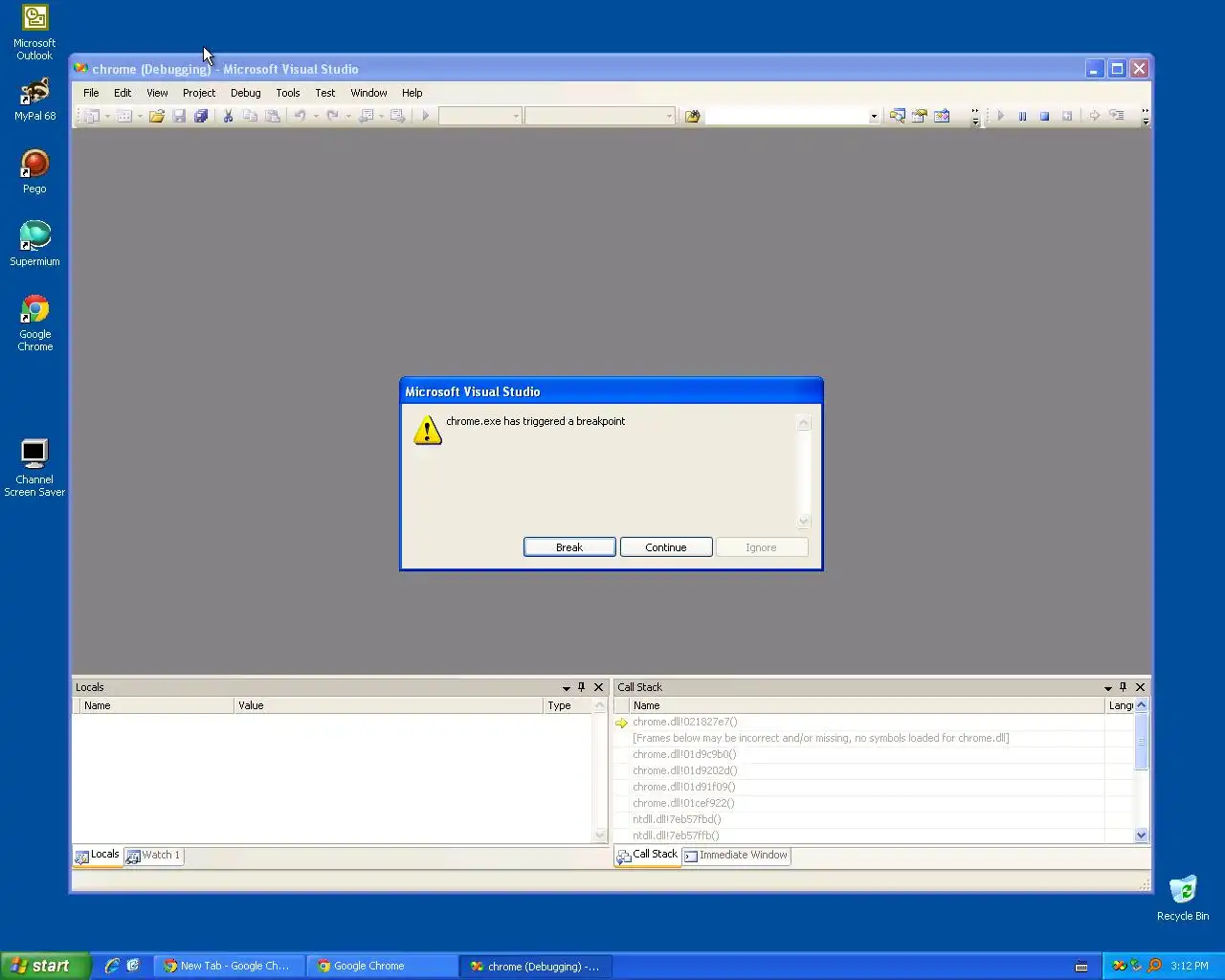The height and width of the screenshot is (980, 1225).
Task: Select the Locals tab
Action: 98,856
